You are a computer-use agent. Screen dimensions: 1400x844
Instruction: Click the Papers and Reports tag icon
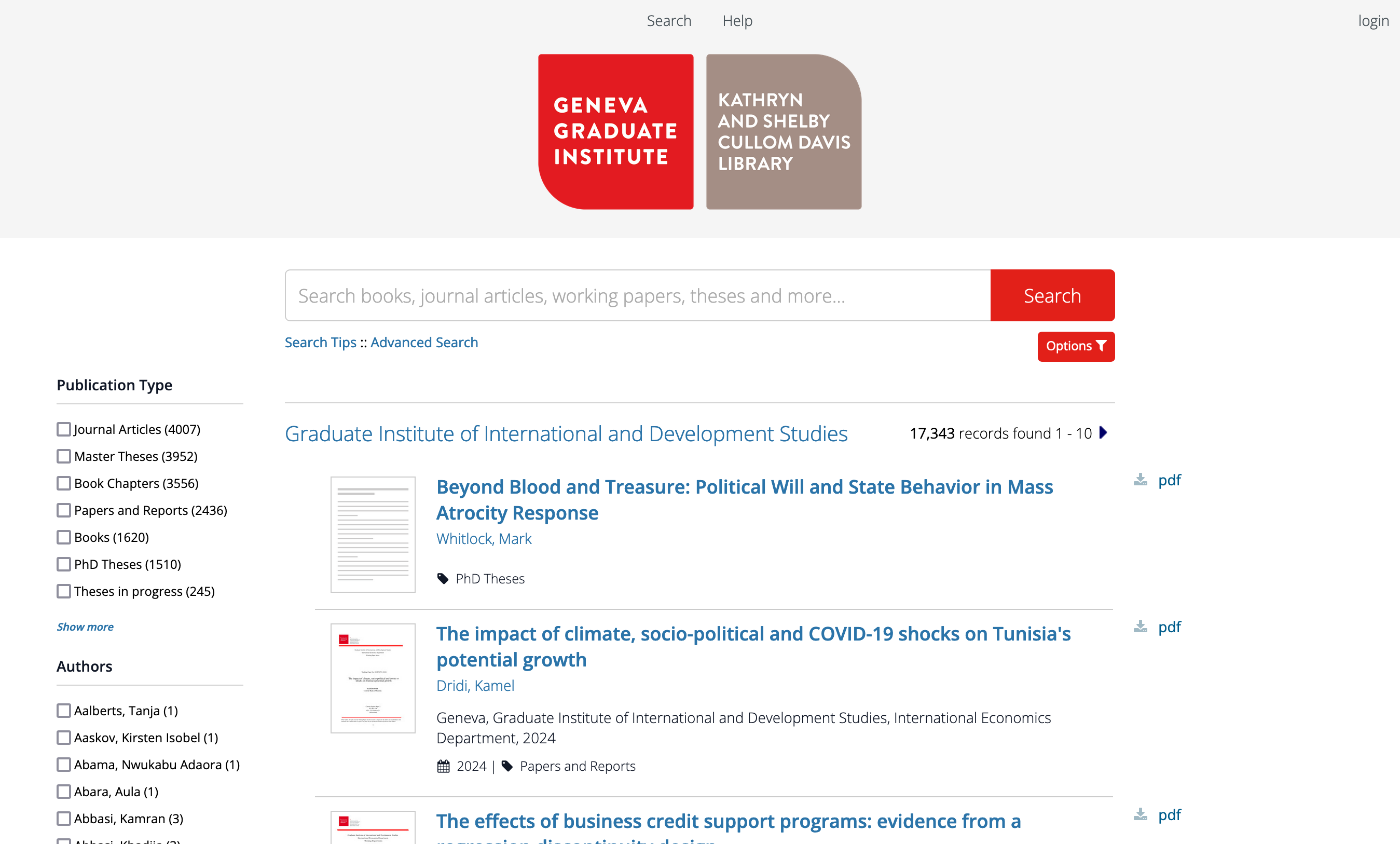tap(507, 766)
